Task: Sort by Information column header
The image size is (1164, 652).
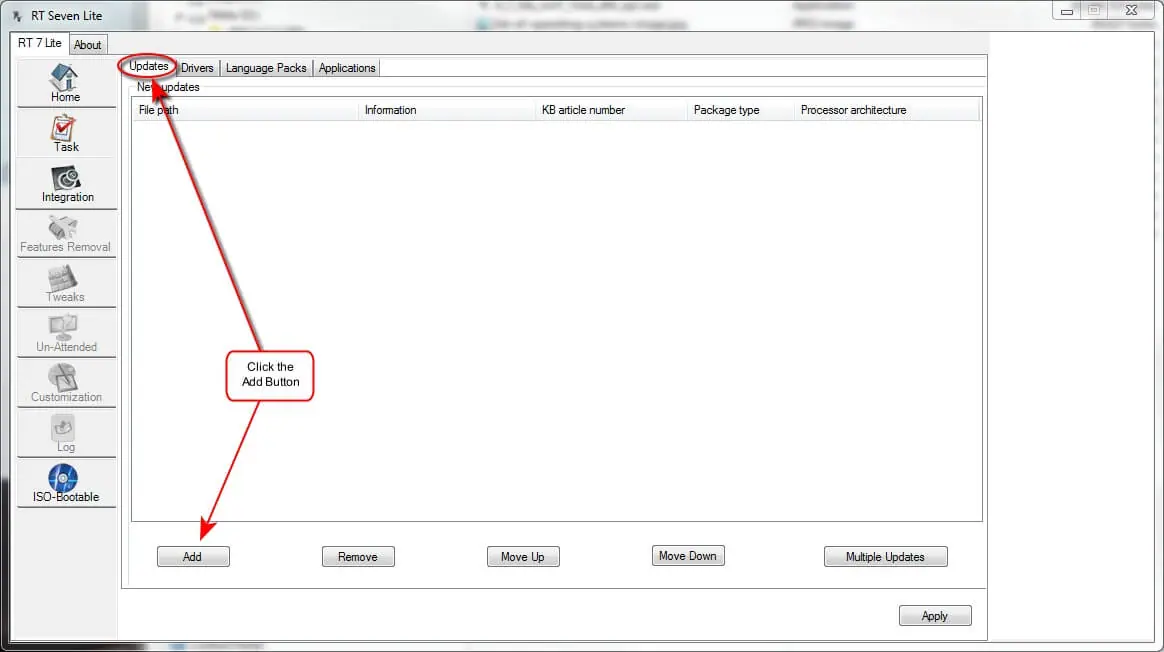Action: tap(447, 110)
